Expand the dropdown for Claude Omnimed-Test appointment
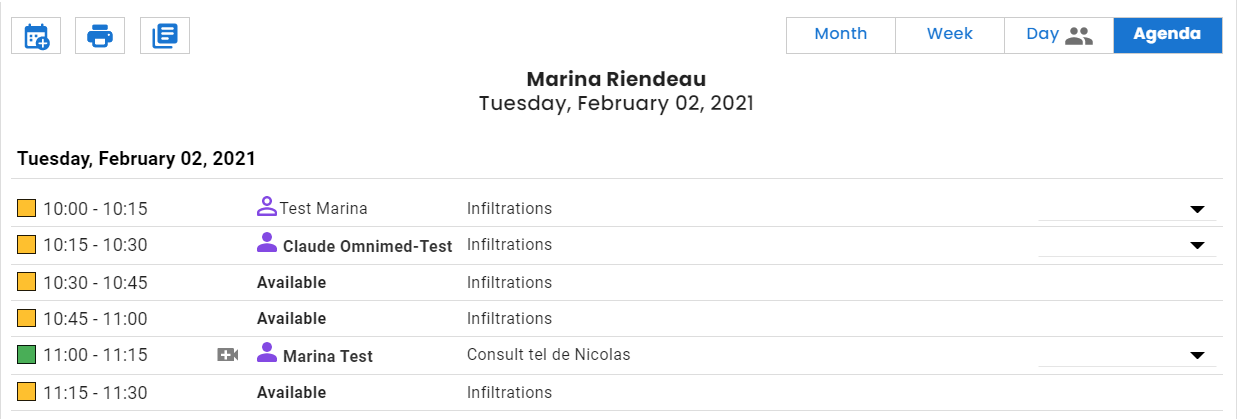Screen dimensions: 1243x419 1127,245
